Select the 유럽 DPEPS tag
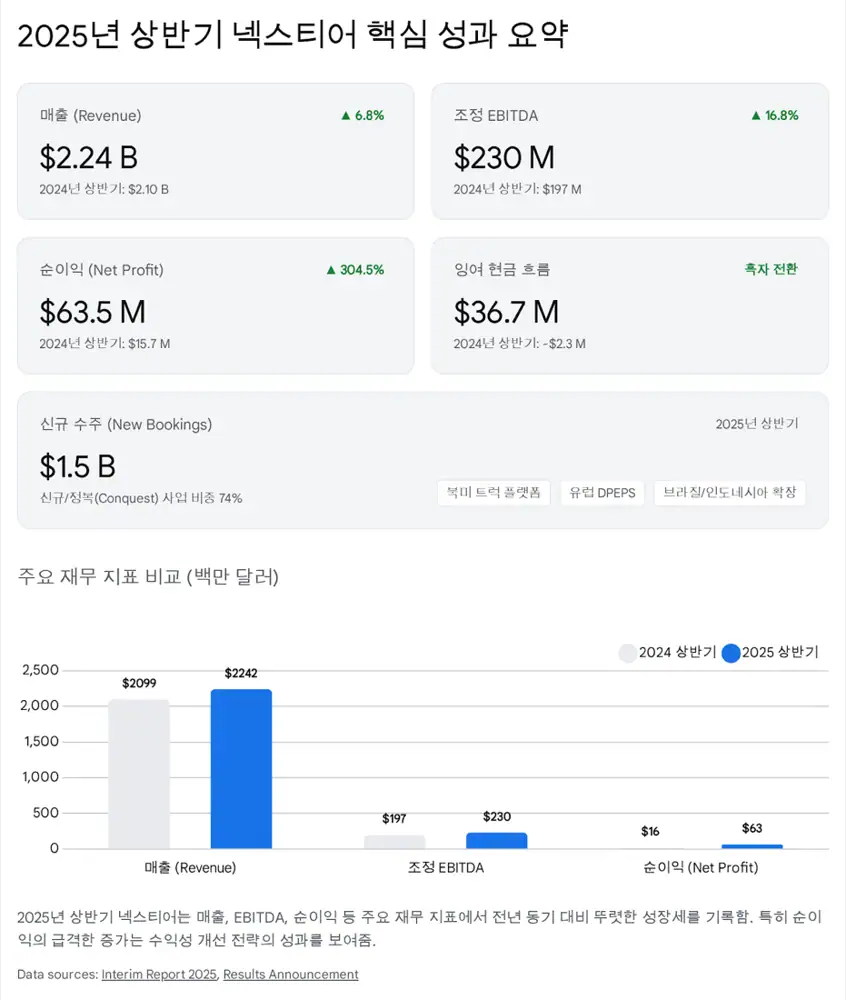Screen dimensions: 846x1000 coord(602,492)
